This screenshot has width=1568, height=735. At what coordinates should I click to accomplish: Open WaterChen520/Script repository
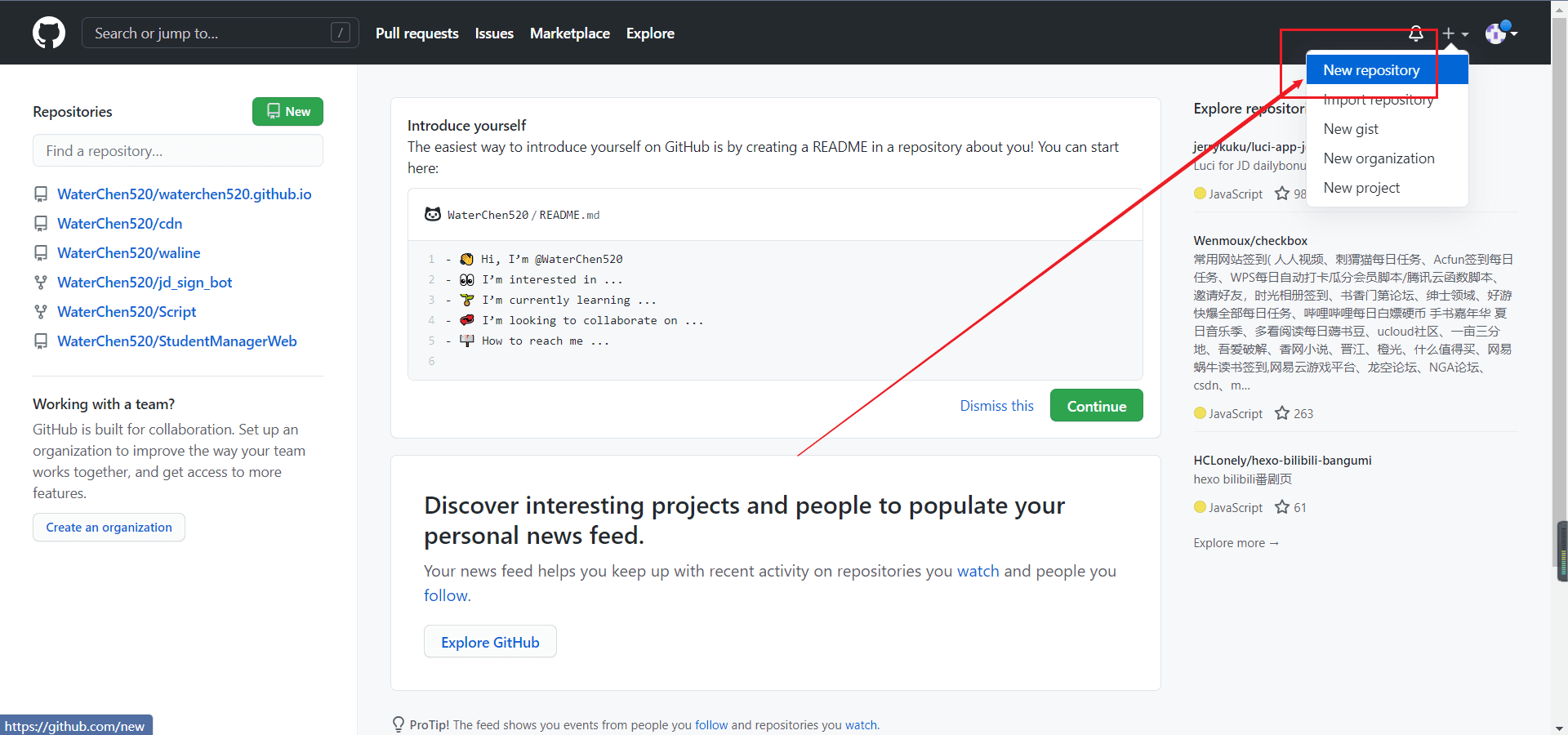tap(127, 312)
